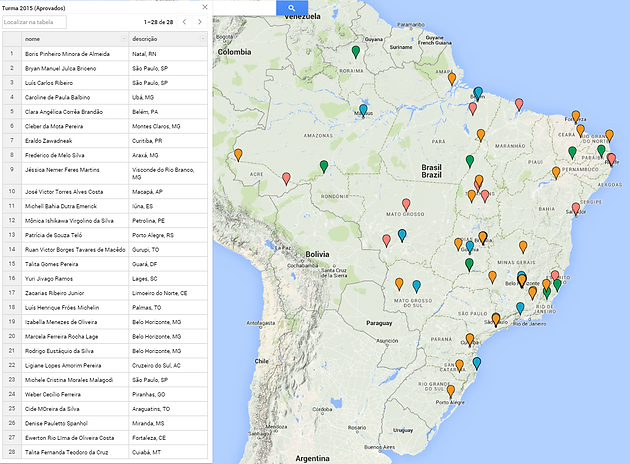630x464 pixels.
Task: Select row Luis Henrique Fróes Michelin
Action: tap(105, 307)
